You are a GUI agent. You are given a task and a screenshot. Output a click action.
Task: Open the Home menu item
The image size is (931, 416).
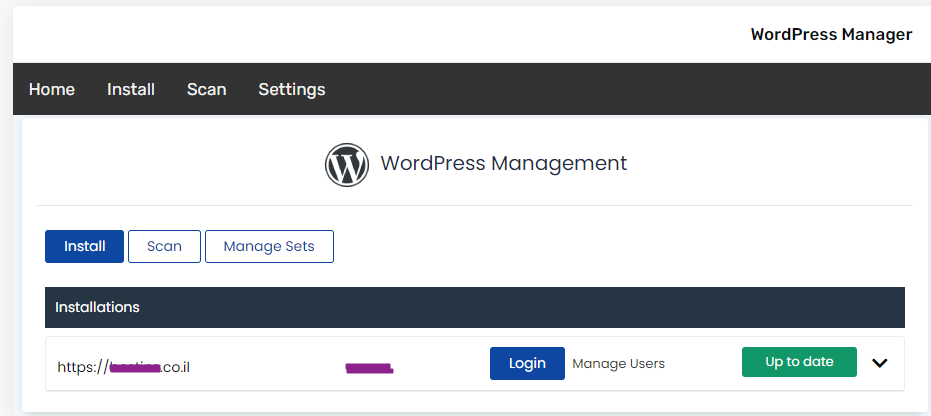coord(52,89)
